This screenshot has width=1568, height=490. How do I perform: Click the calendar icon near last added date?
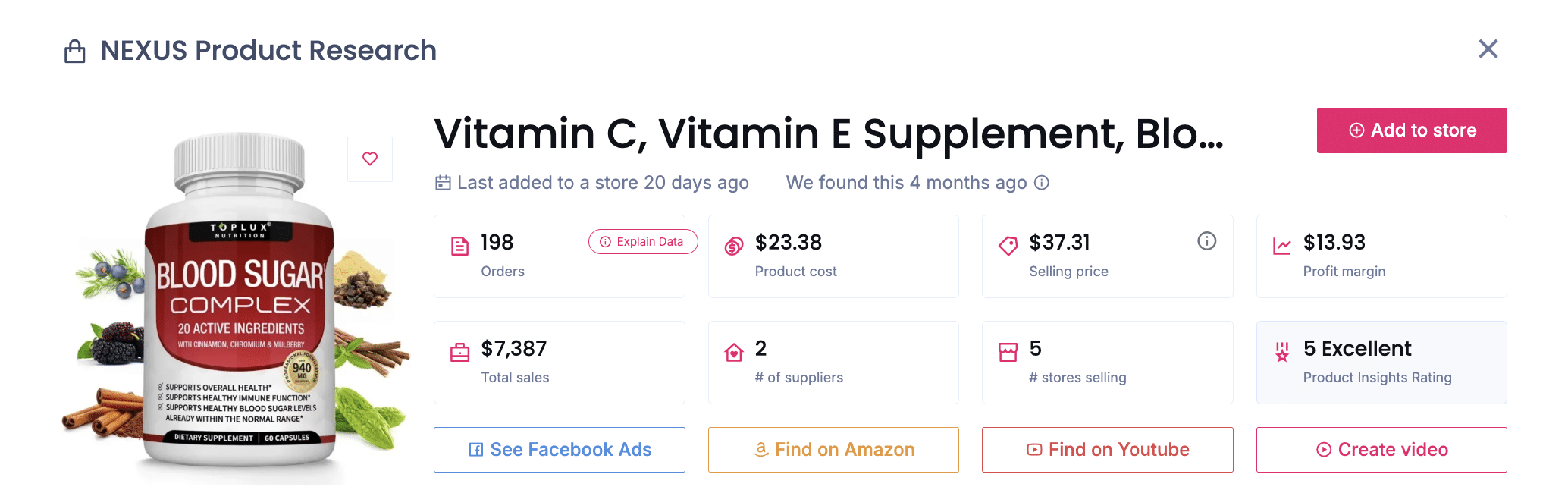(x=443, y=182)
